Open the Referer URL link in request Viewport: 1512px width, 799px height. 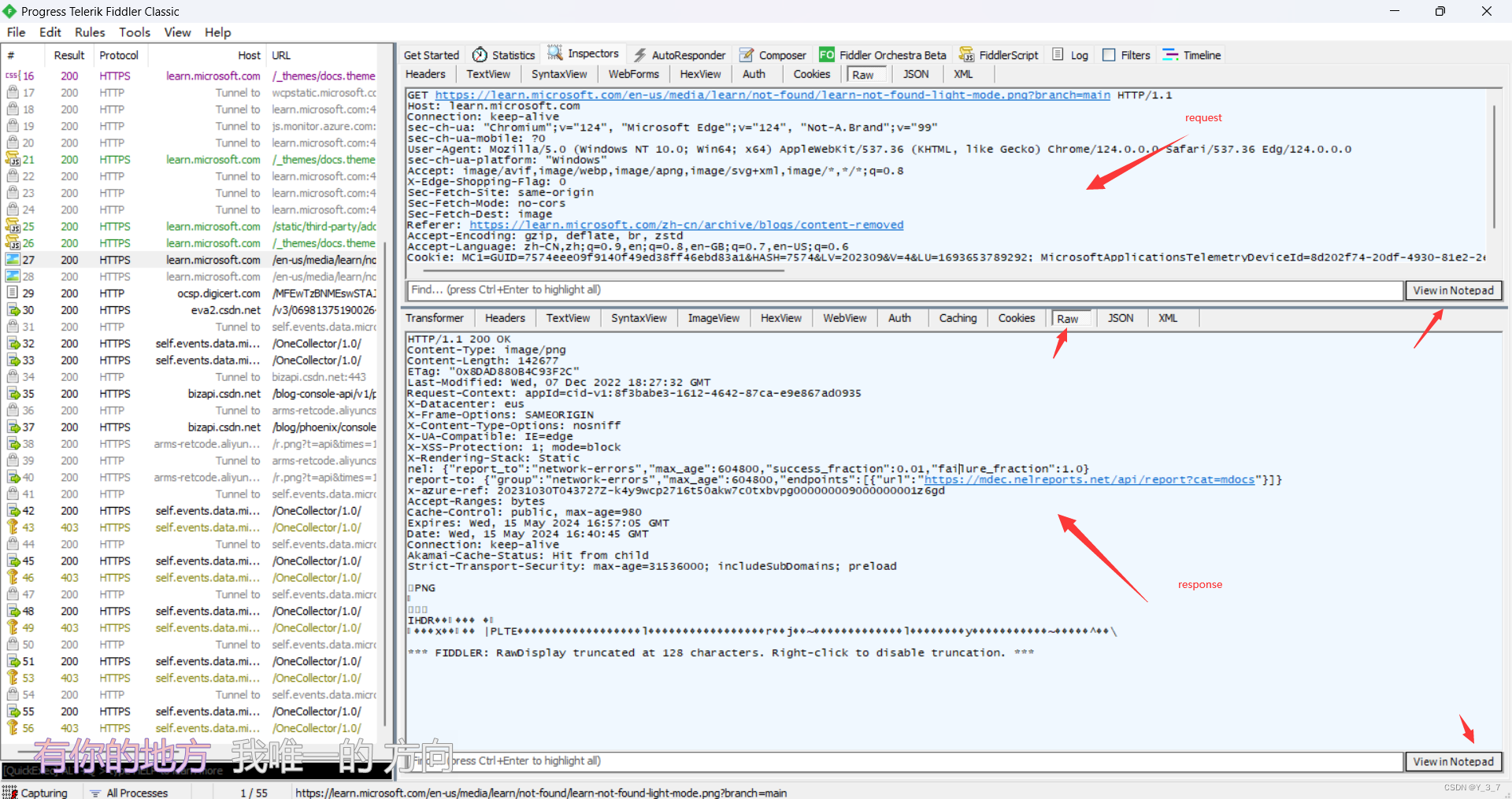pos(687,225)
